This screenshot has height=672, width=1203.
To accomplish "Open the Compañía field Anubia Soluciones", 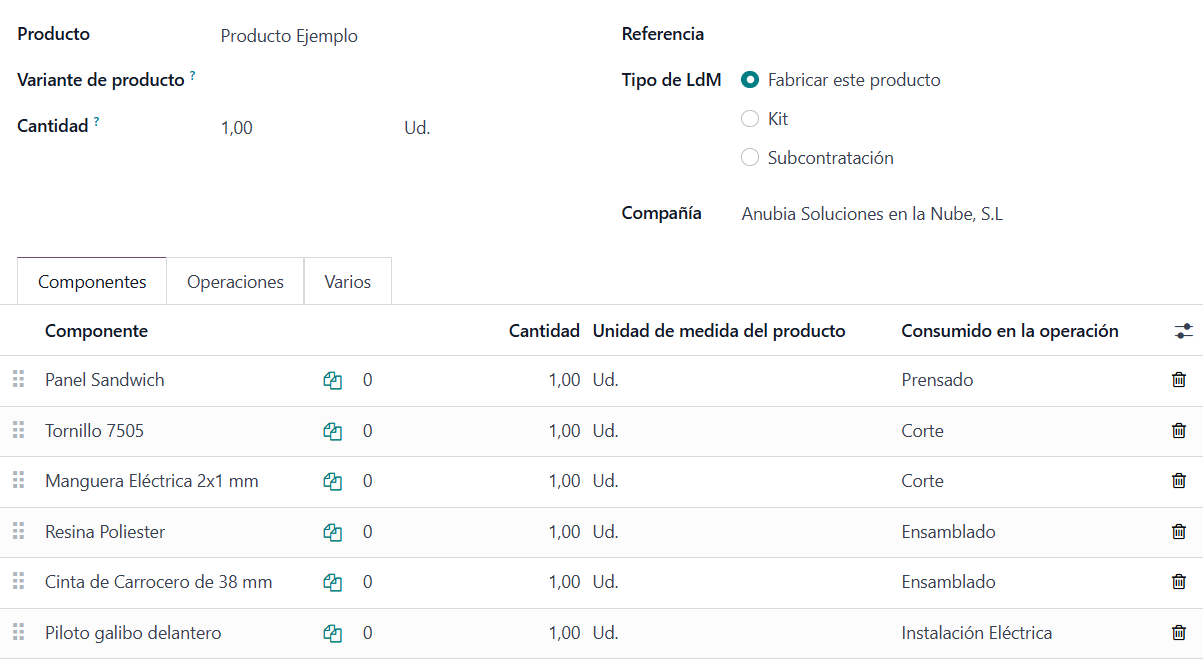I will (872, 214).
